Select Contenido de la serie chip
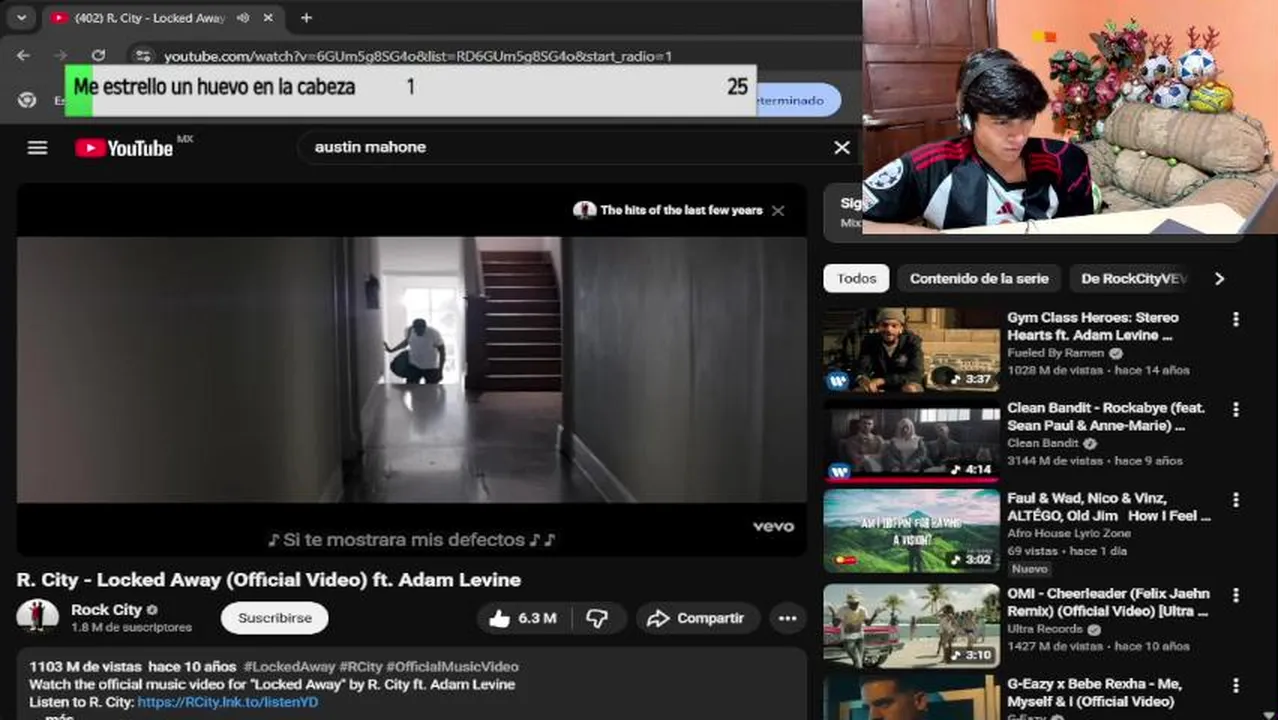The image size is (1278, 720). (x=979, y=279)
